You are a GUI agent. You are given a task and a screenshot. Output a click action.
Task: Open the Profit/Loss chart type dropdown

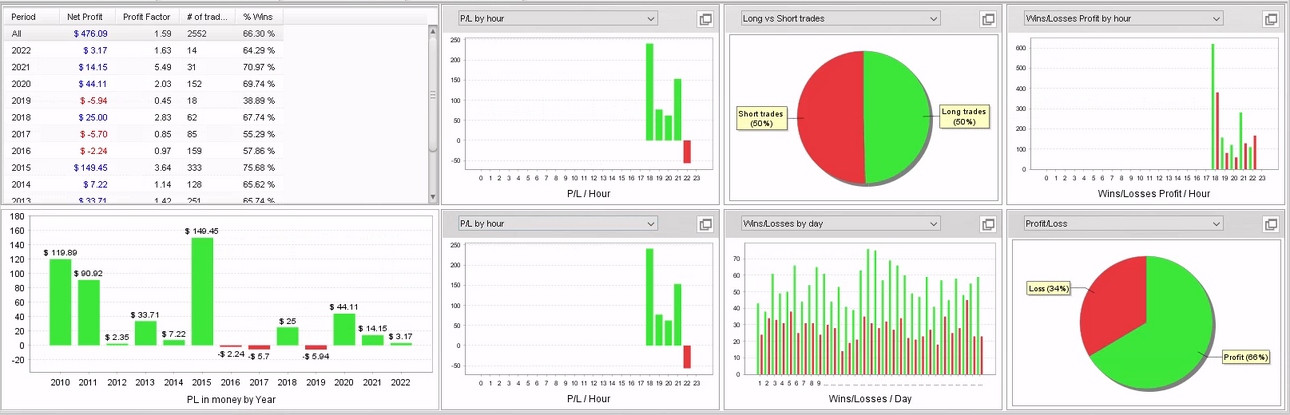pyautogui.click(x=1123, y=223)
